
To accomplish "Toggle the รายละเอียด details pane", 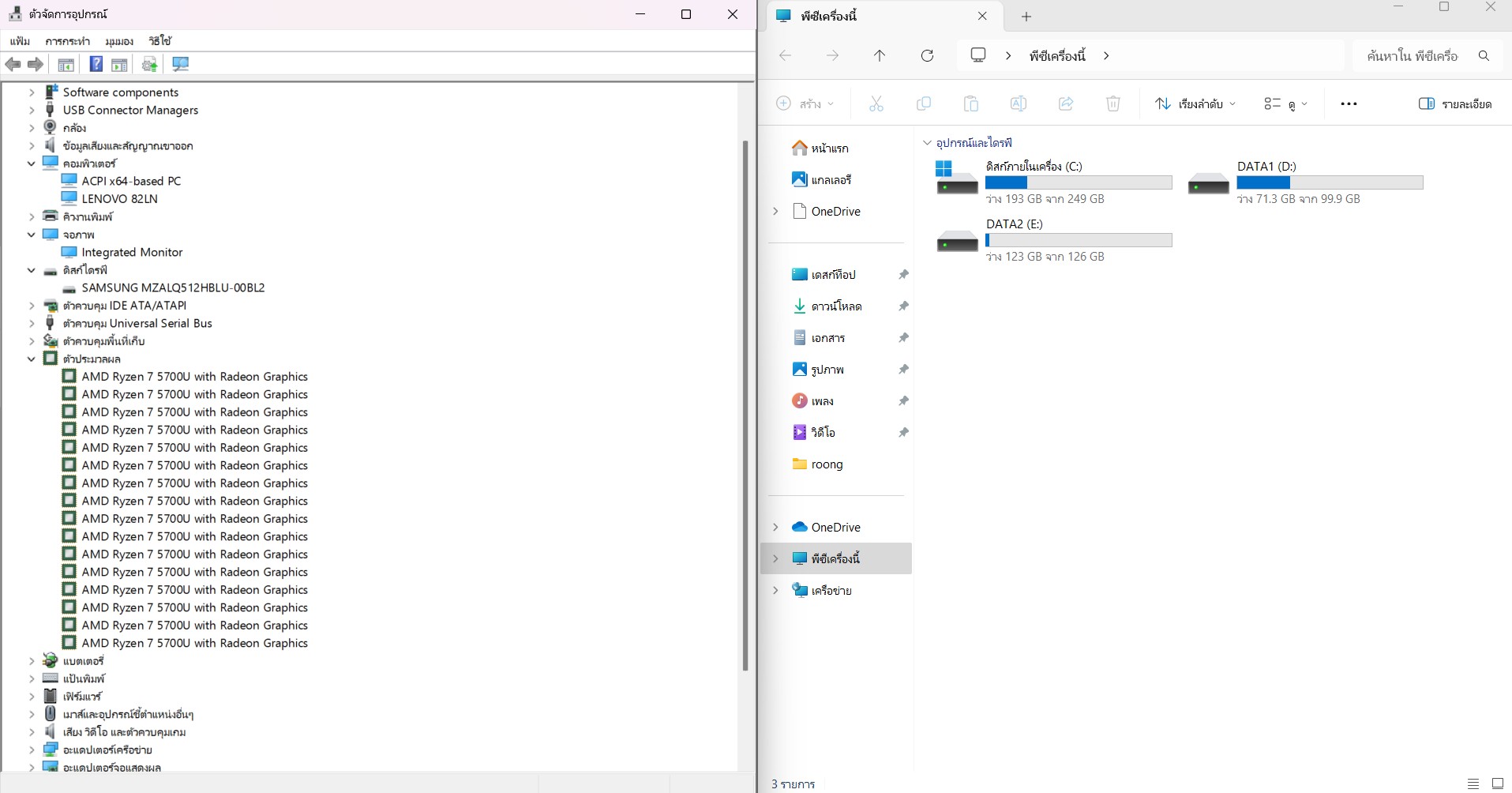I will [1454, 103].
